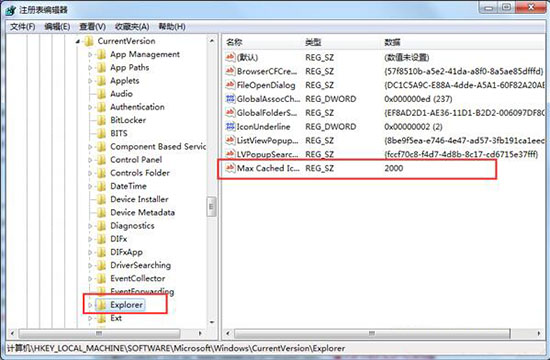Screen dimensions: 550x360
Task: Open the 查看(V) menu
Action: pyautogui.click(x=92, y=27)
